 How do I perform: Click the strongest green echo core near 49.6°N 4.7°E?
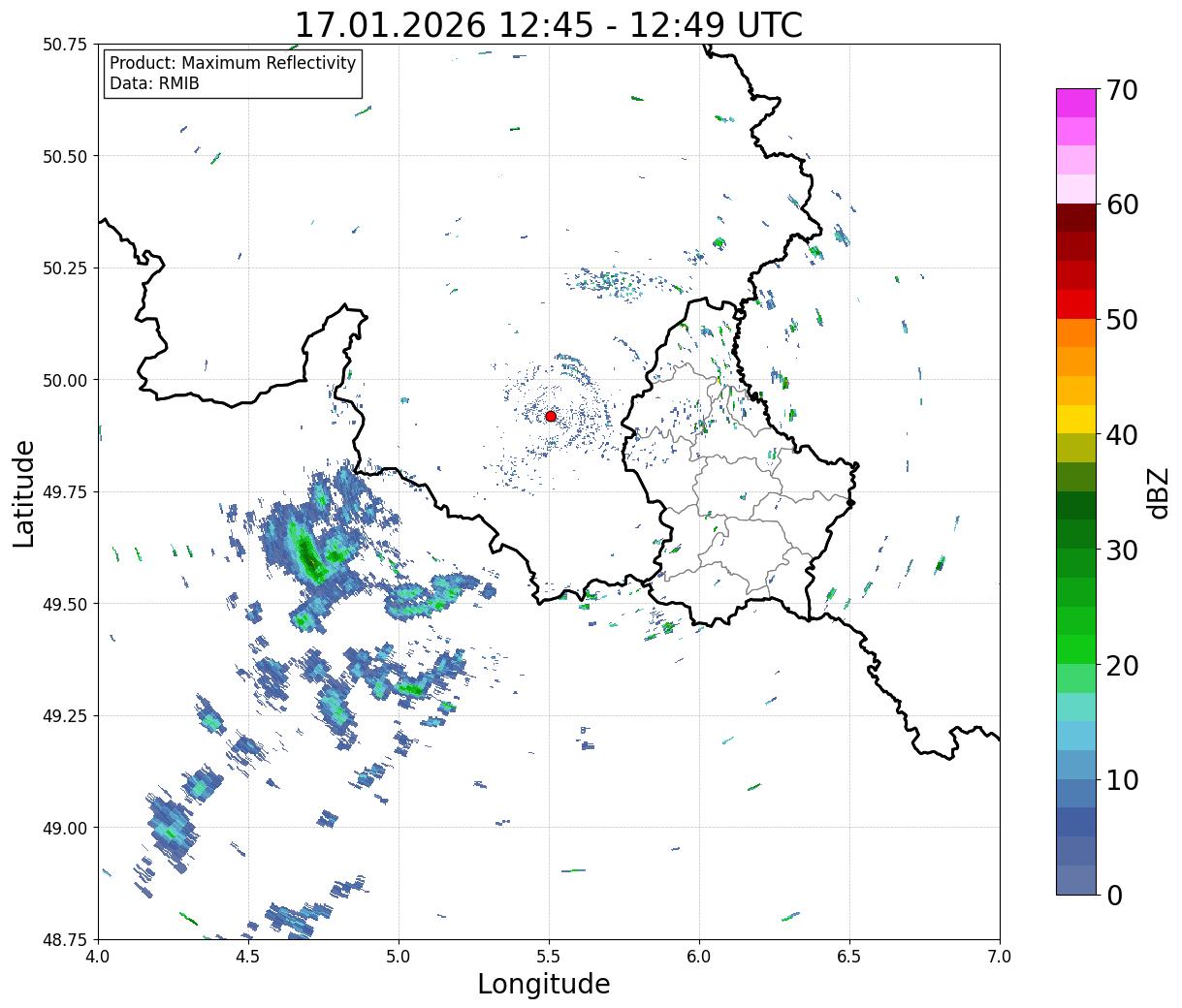point(310,558)
